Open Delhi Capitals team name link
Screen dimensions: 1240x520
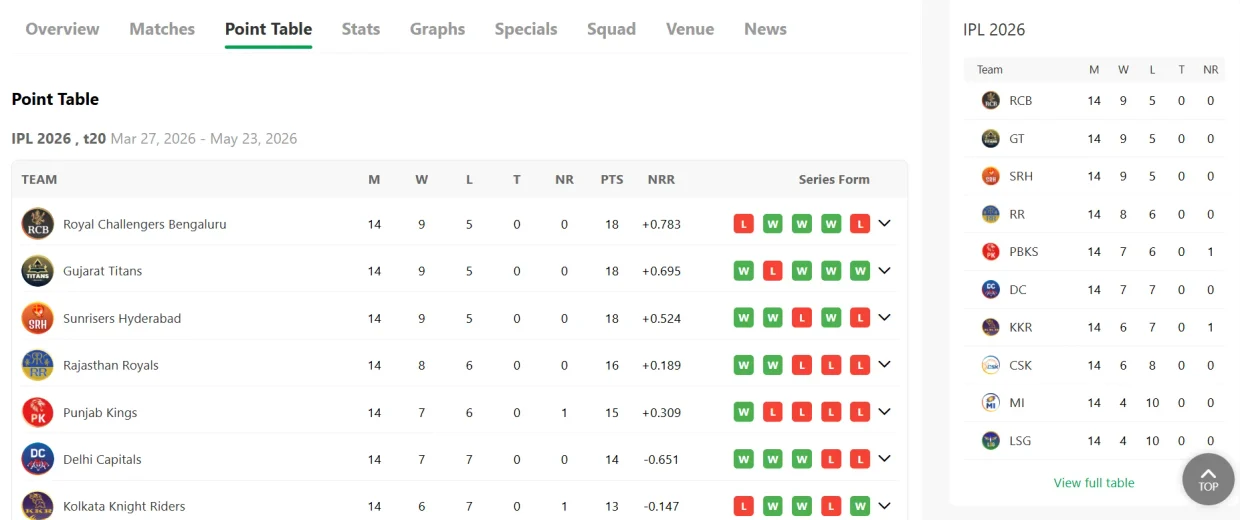tap(102, 459)
